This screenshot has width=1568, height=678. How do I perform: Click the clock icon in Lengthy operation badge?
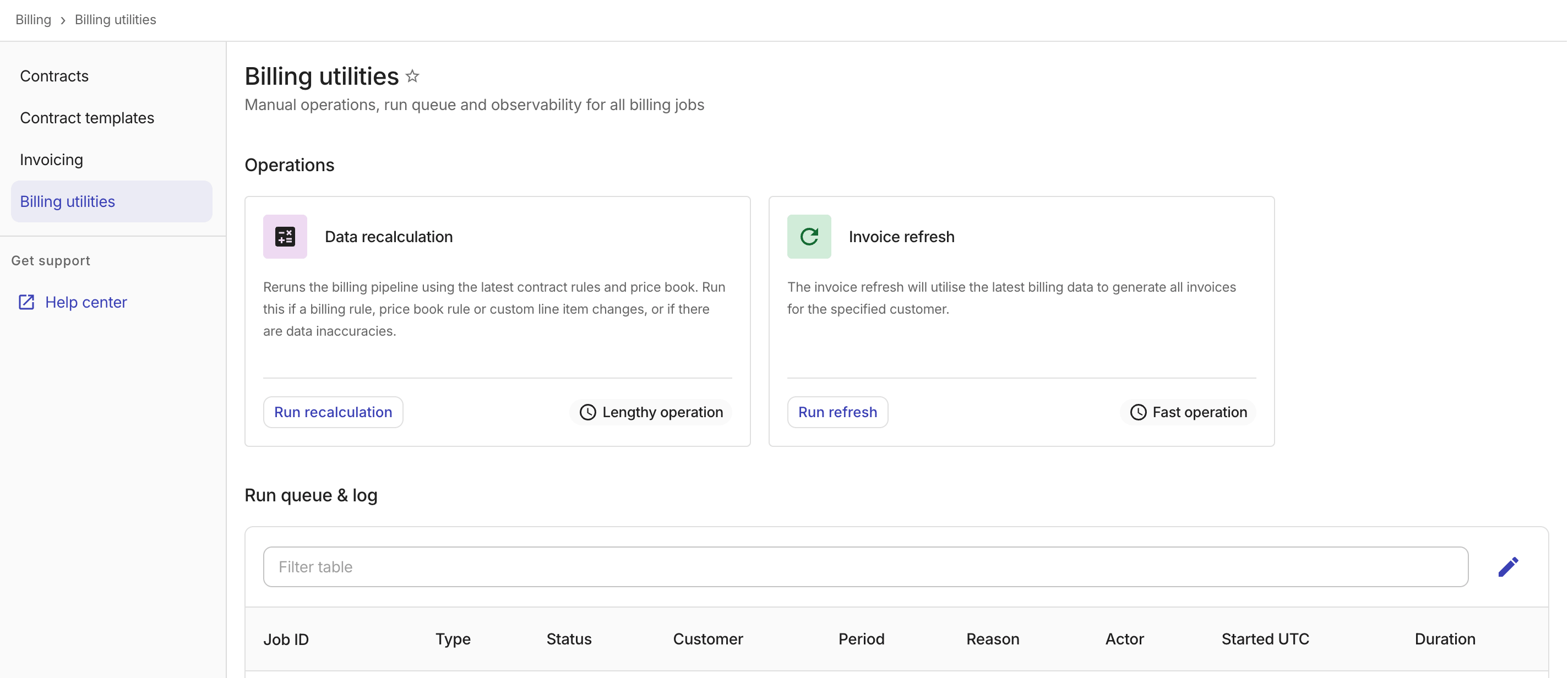[x=587, y=412]
